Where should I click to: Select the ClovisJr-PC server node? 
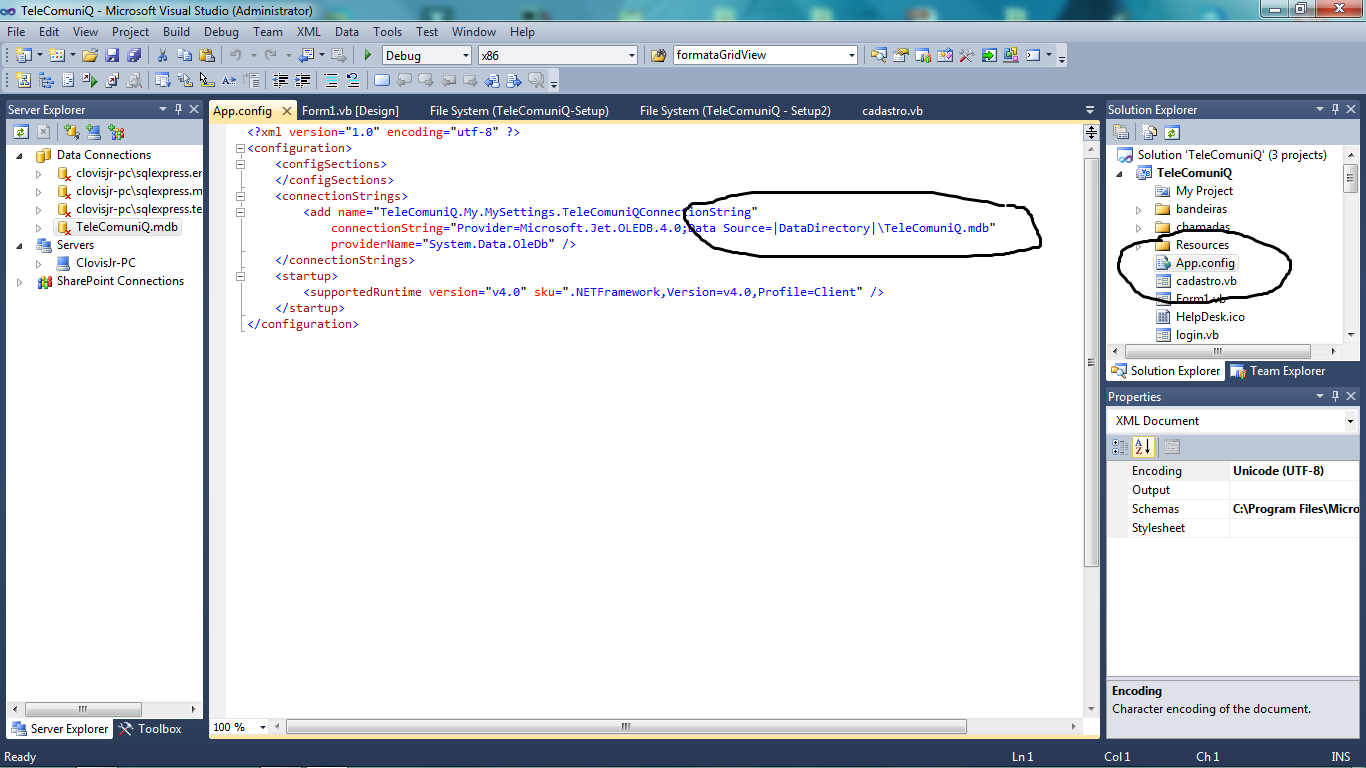pyautogui.click(x=106, y=263)
